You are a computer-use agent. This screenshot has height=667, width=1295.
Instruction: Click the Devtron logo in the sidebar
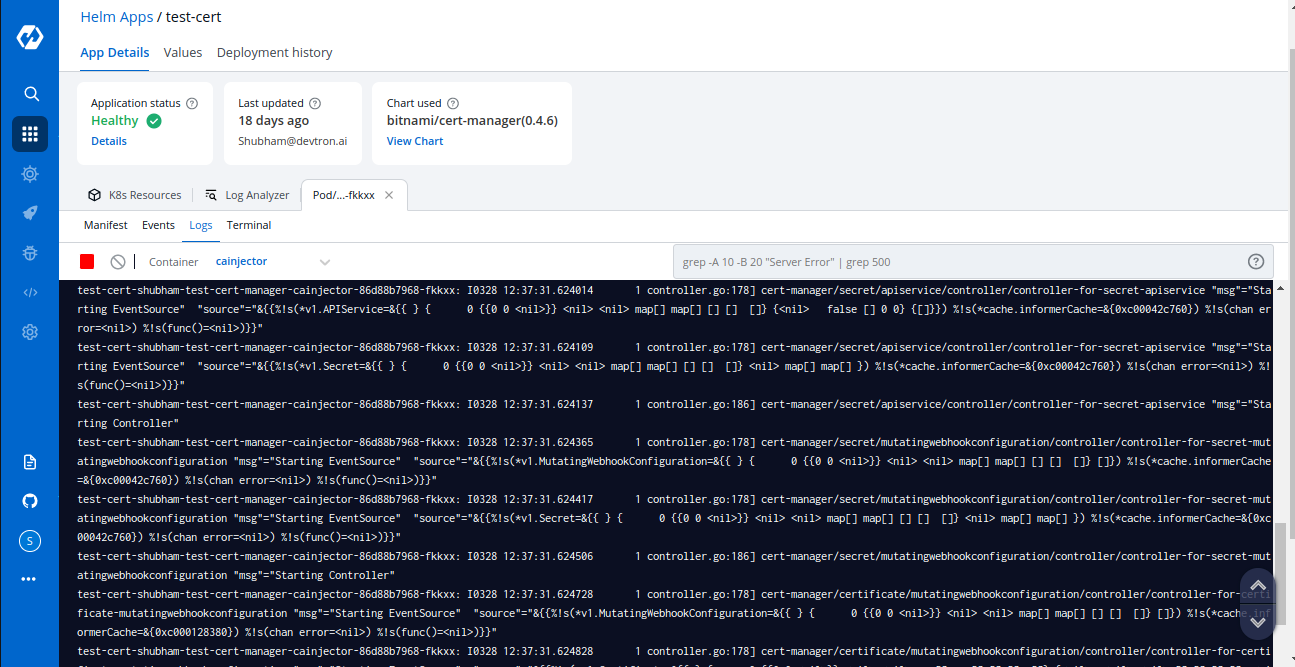pyautogui.click(x=30, y=38)
